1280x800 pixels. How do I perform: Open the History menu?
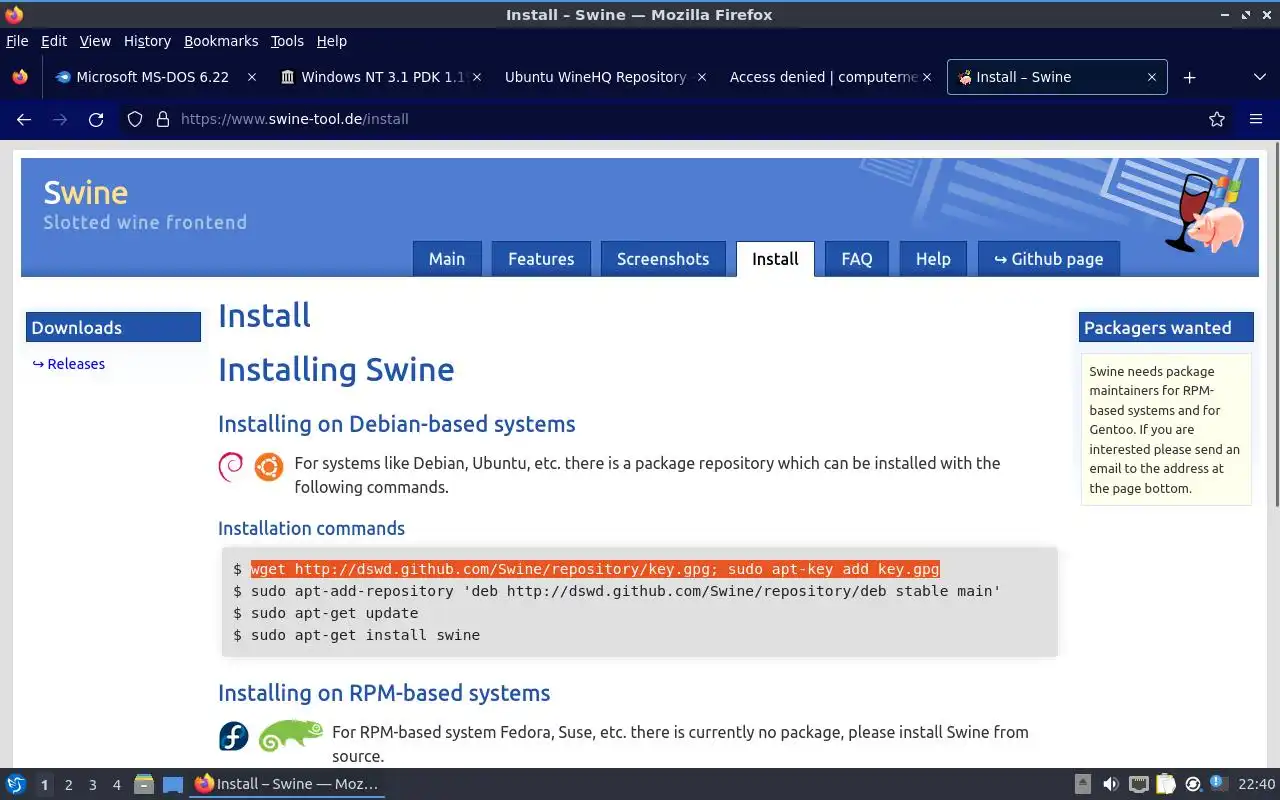click(x=147, y=41)
